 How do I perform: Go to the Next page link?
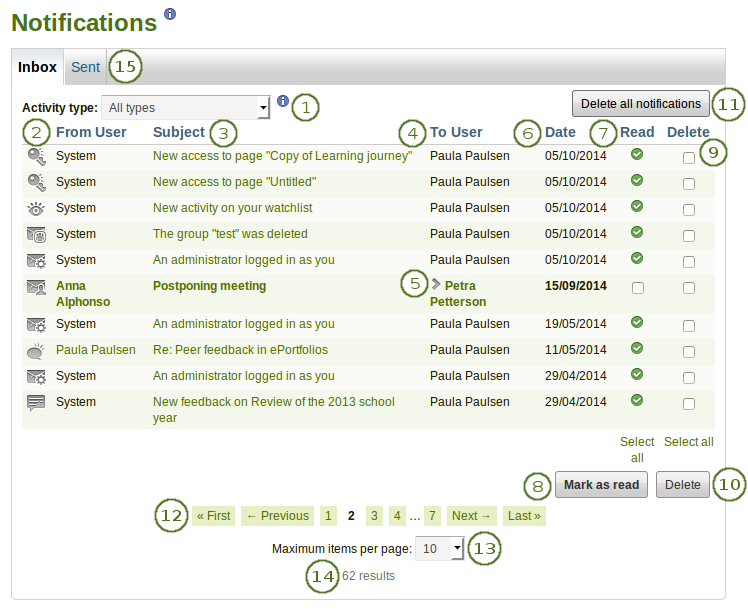pyautogui.click(x=471, y=516)
